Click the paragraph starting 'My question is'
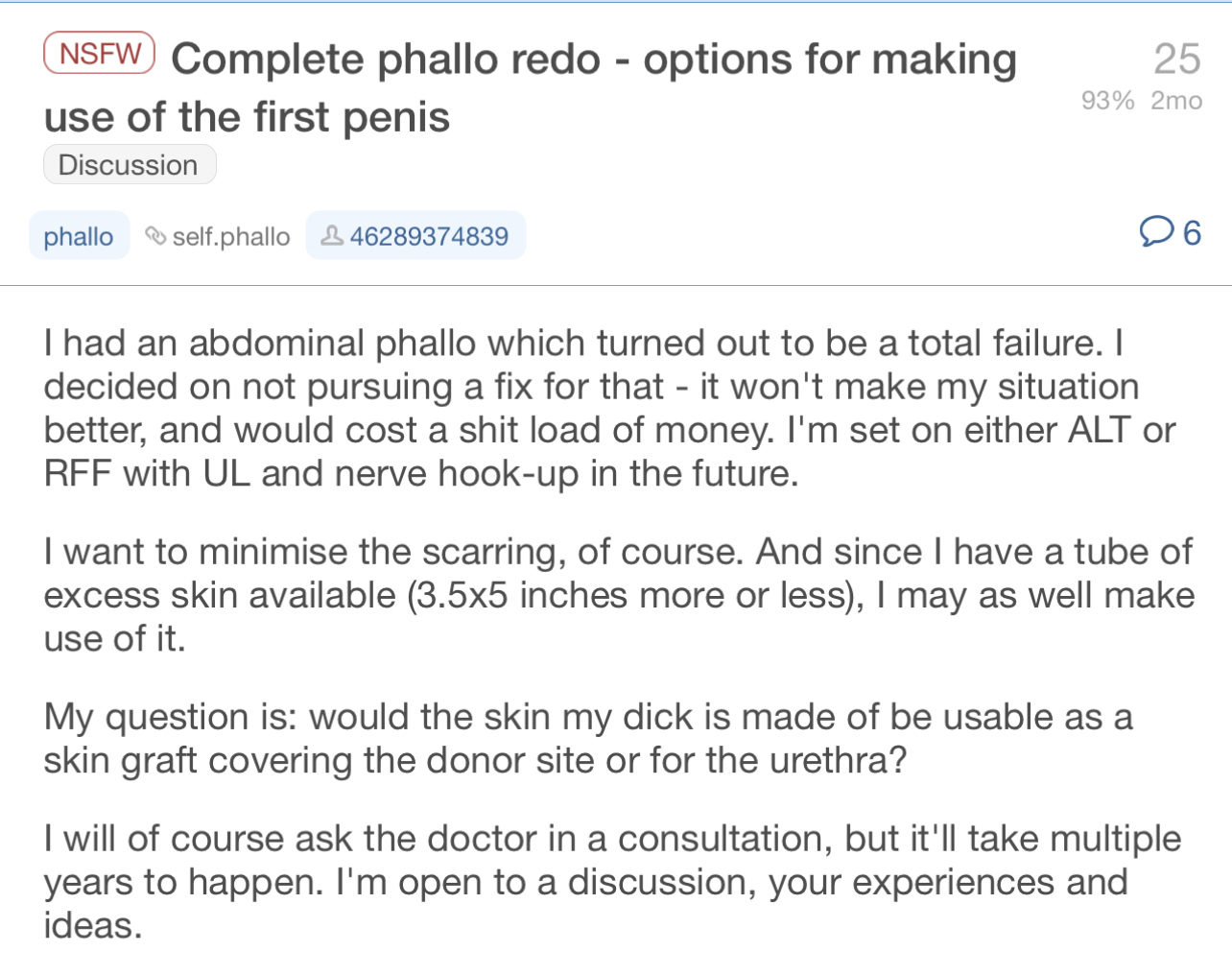Image resolution: width=1232 pixels, height=975 pixels. coord(588,738)
